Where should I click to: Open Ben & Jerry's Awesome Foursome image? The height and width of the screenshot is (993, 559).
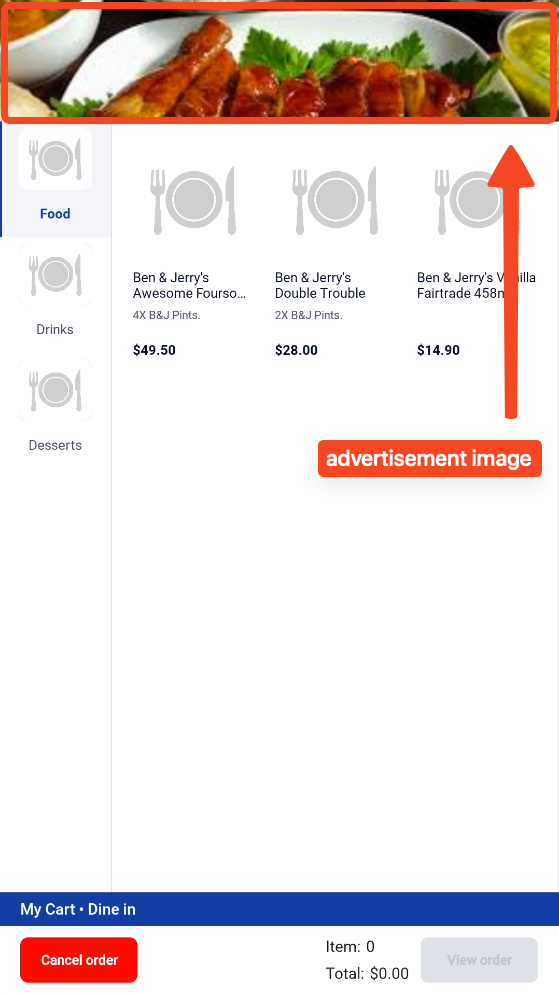[x=192, y=200]
